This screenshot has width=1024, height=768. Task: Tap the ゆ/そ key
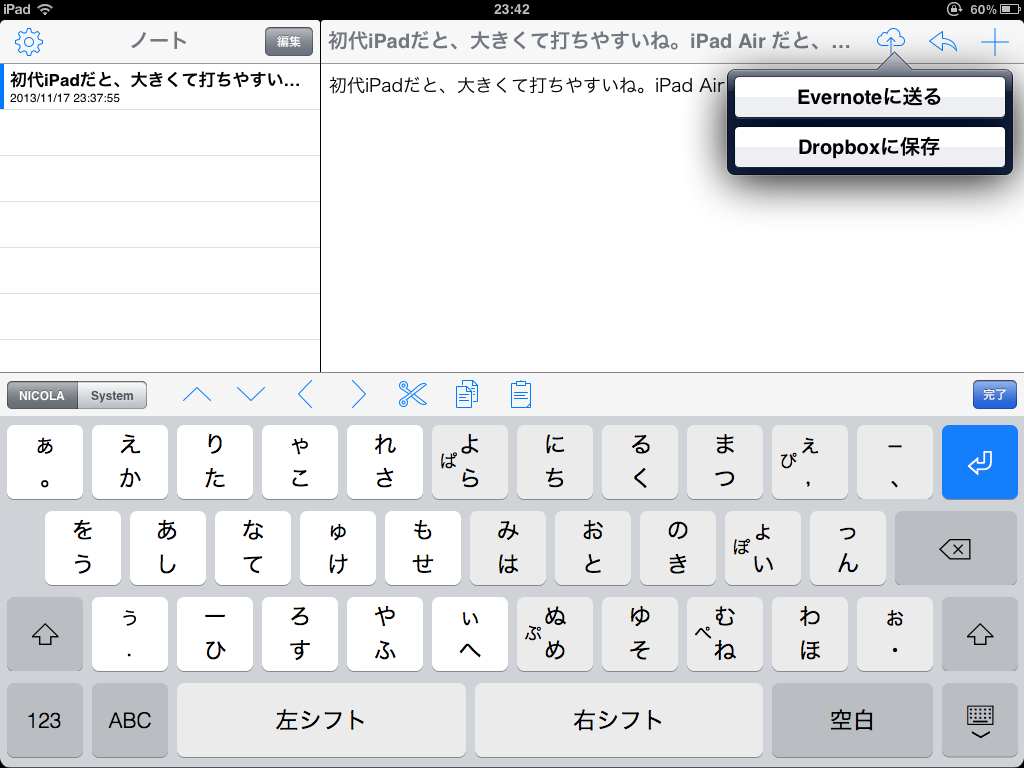(x=640, y=633)
